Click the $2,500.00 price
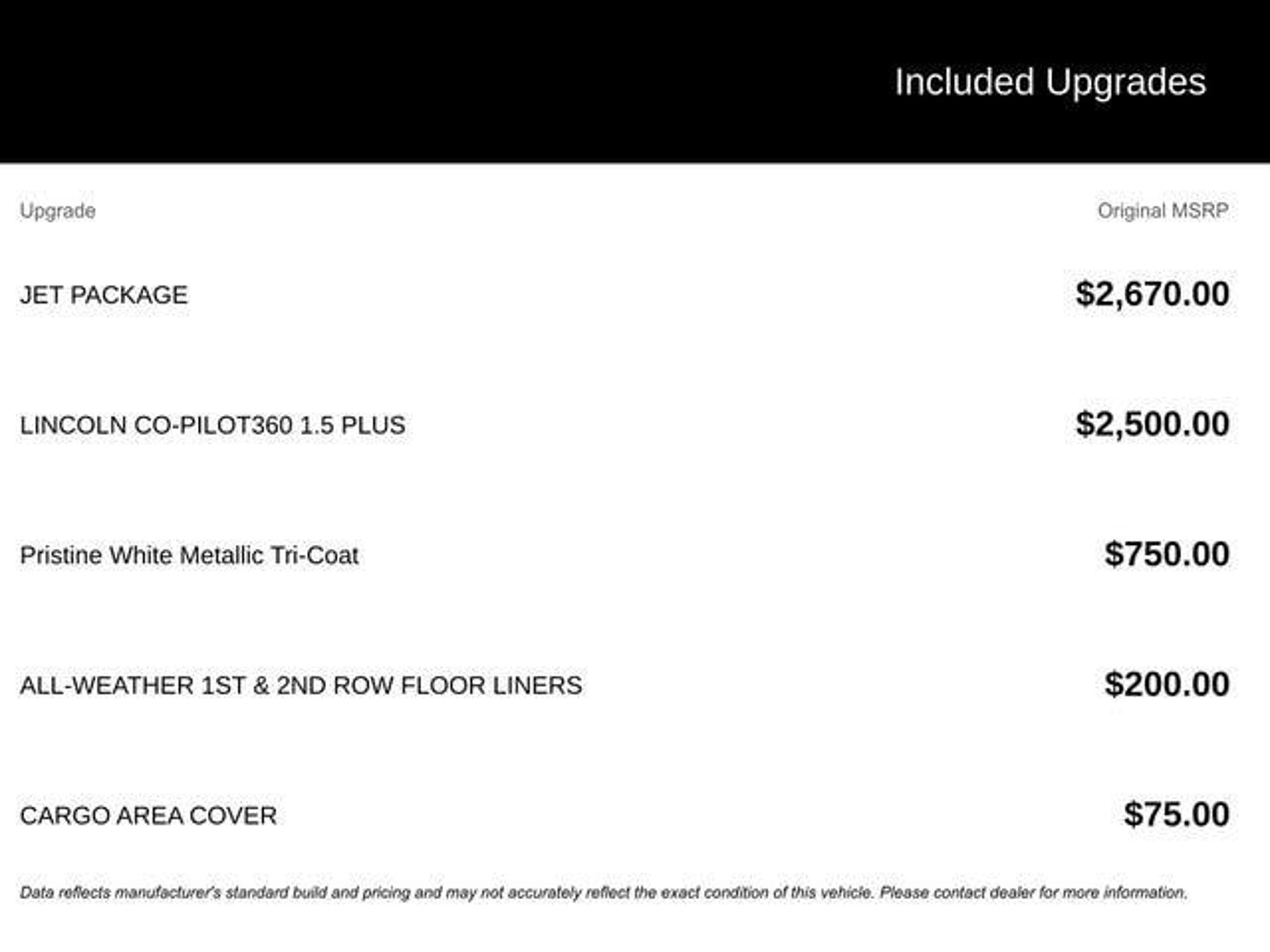The image size is (1270, 952). point(1152,424)
